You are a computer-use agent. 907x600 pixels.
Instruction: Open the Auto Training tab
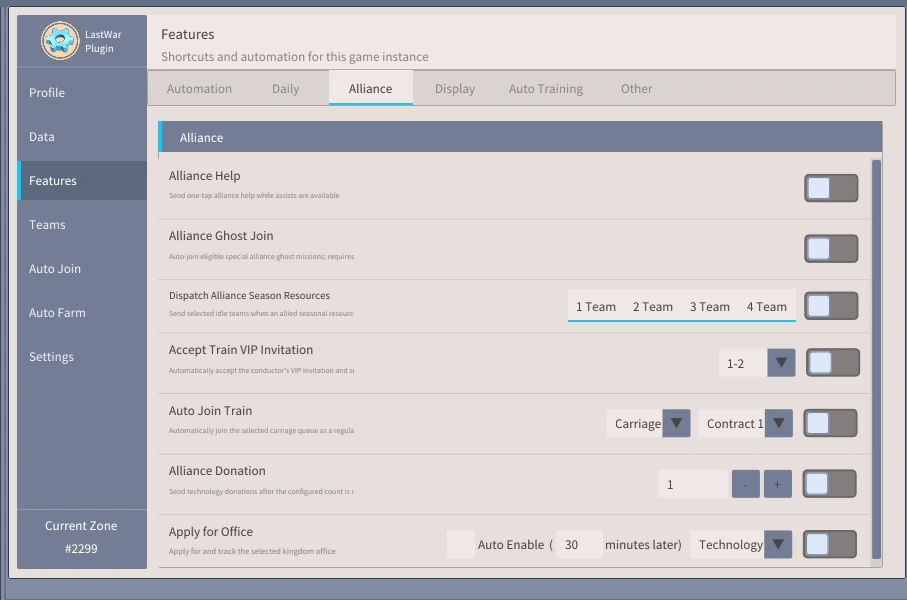[x=546, y=89]
